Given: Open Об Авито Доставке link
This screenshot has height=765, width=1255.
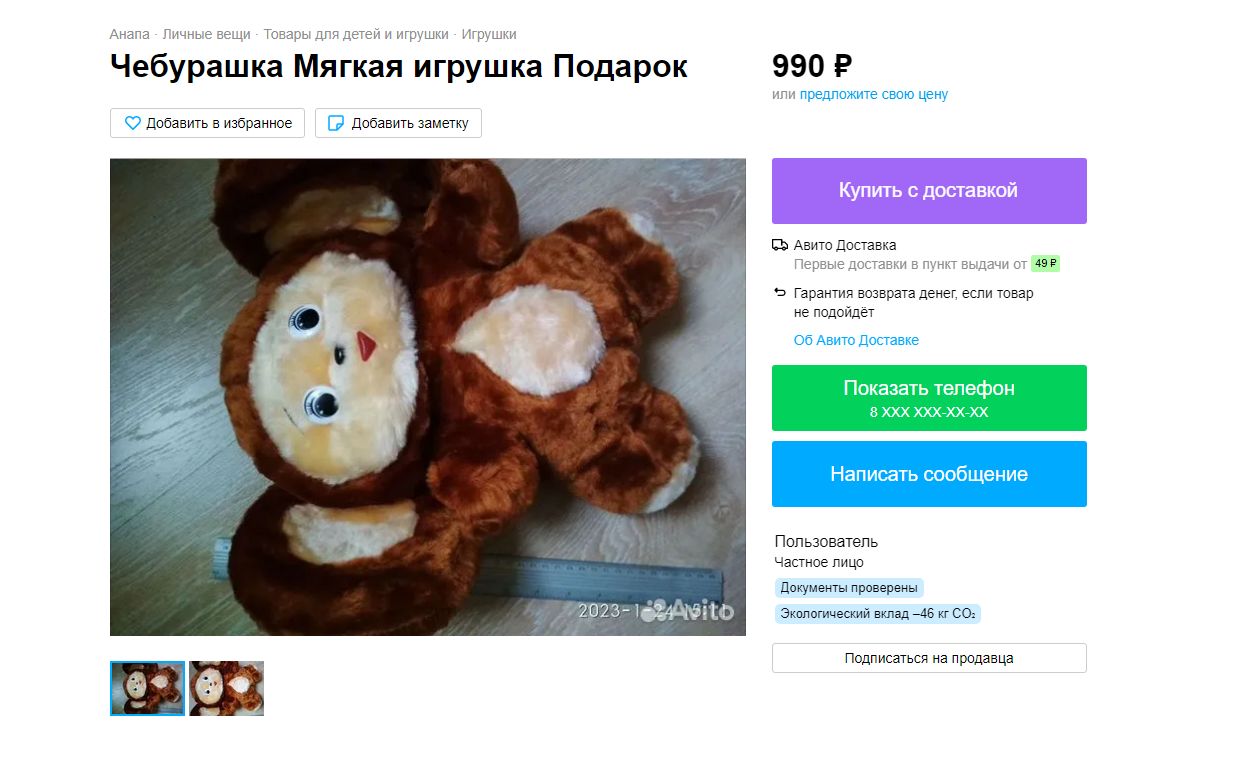Looking at the screenshot, I should click(856, 340).
